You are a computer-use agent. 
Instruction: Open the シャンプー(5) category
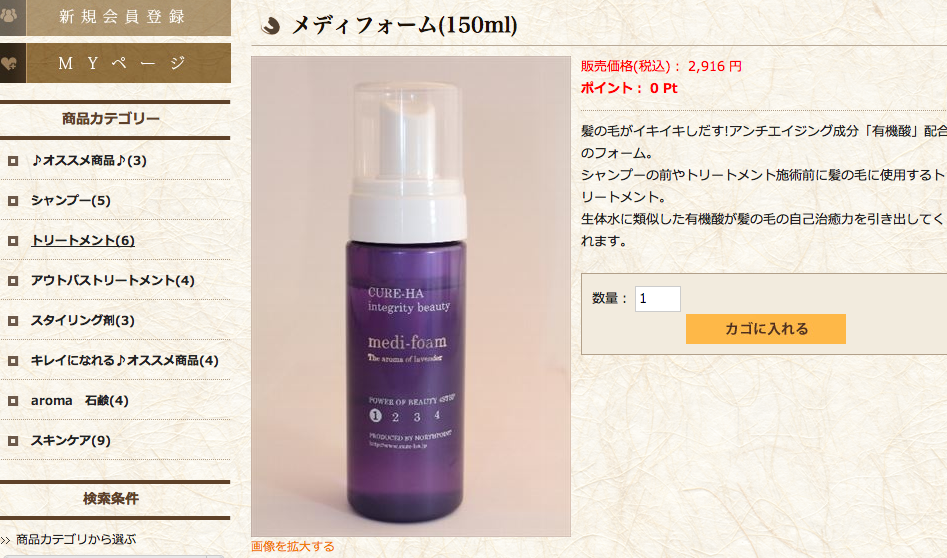click(71, 200)
